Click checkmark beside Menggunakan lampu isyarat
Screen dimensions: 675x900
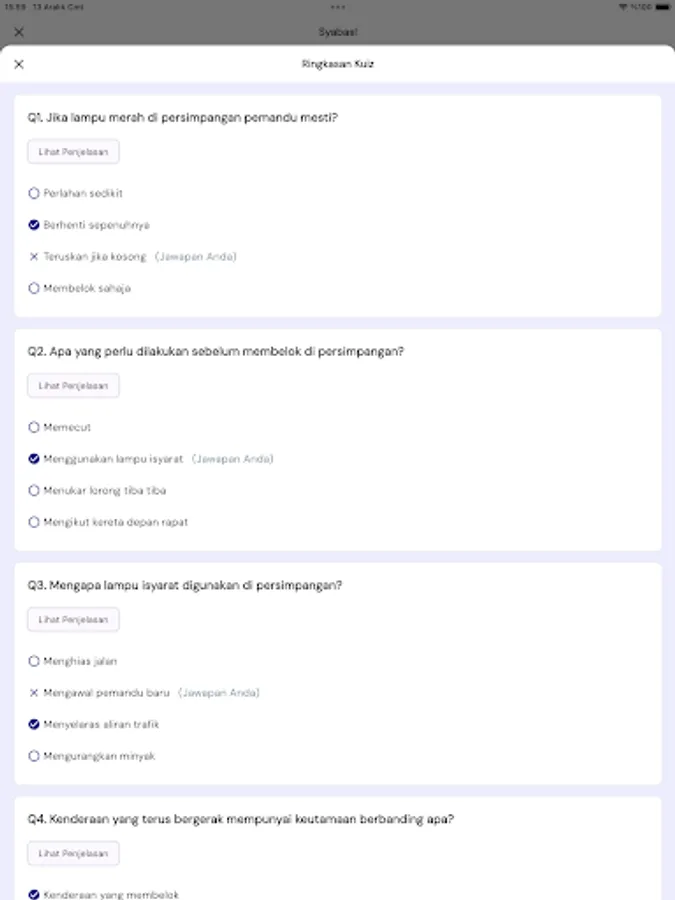coord(32,458)
